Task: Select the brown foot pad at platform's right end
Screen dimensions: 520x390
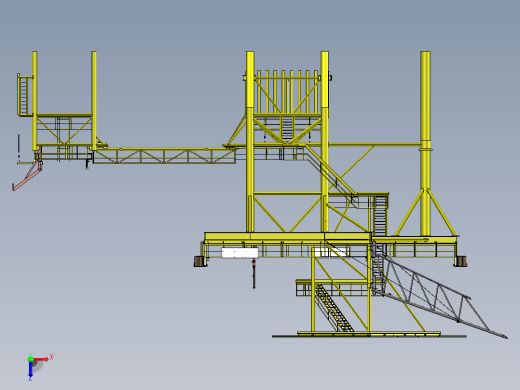Action: pos(460,261)
